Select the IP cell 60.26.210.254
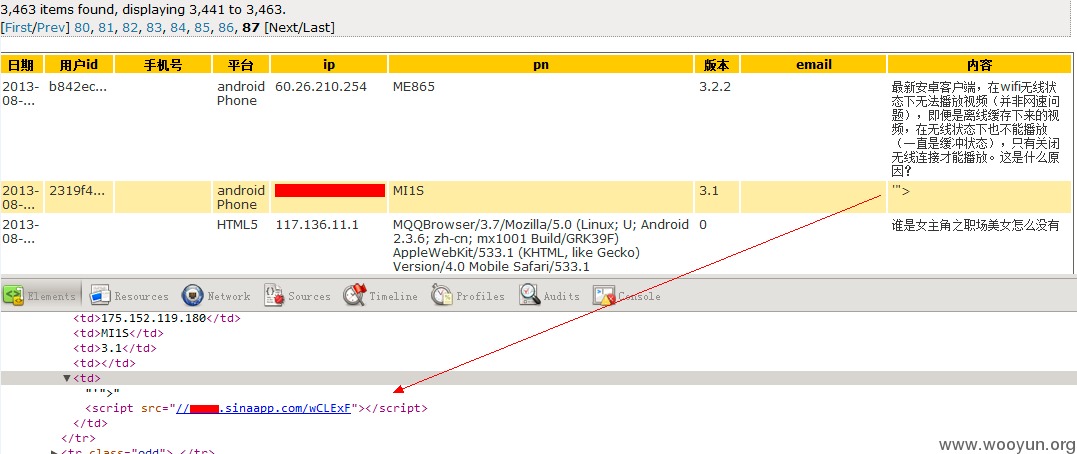 coord(321,87)
